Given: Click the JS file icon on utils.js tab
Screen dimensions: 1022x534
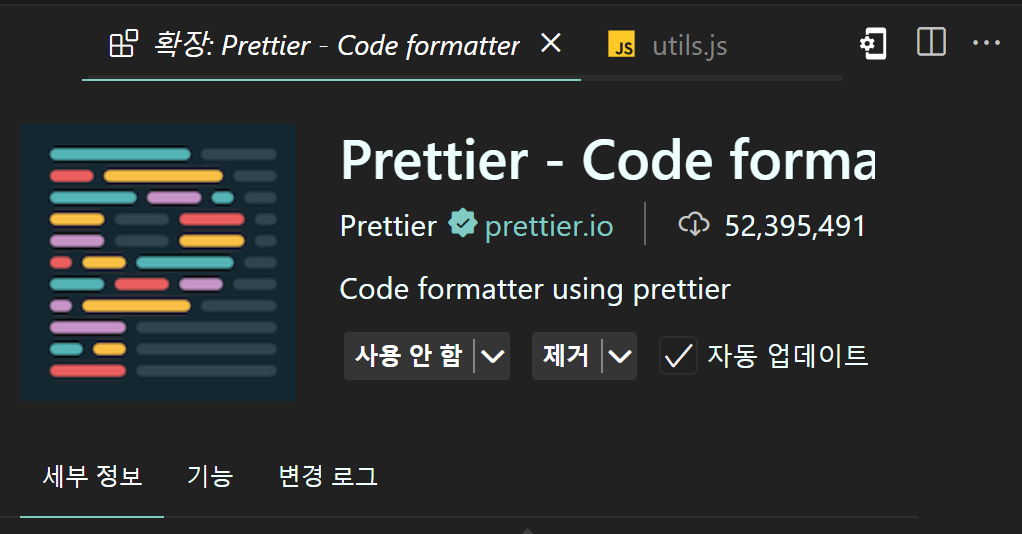Looking at the screenshot, I should tap(621, 45).
